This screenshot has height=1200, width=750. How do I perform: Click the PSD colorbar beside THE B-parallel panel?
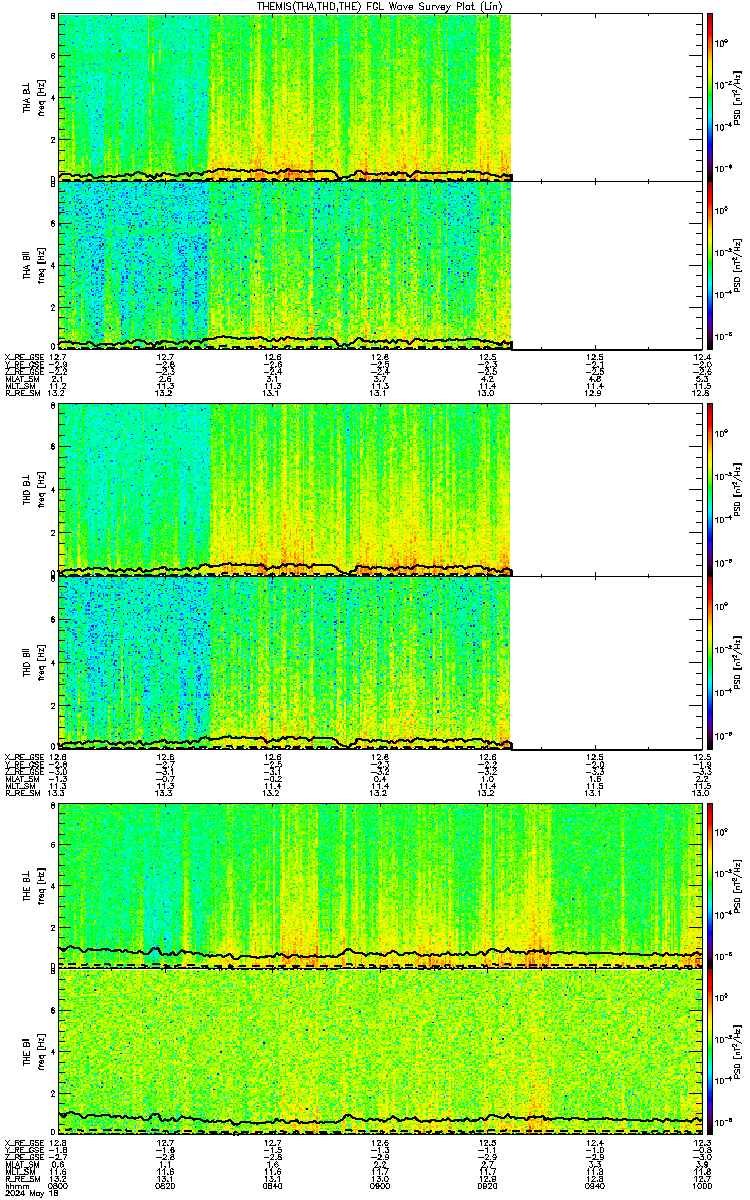click(710, 1053)
